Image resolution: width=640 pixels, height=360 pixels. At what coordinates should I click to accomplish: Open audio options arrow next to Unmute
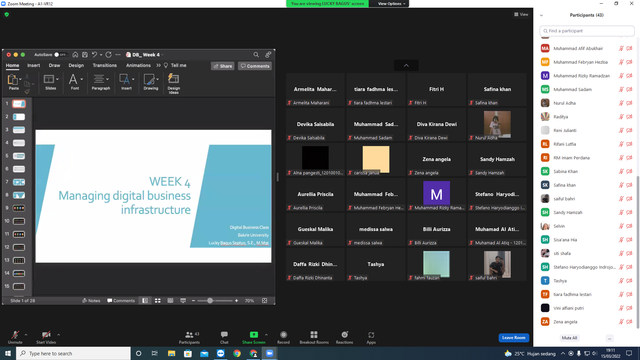point(26,335)
